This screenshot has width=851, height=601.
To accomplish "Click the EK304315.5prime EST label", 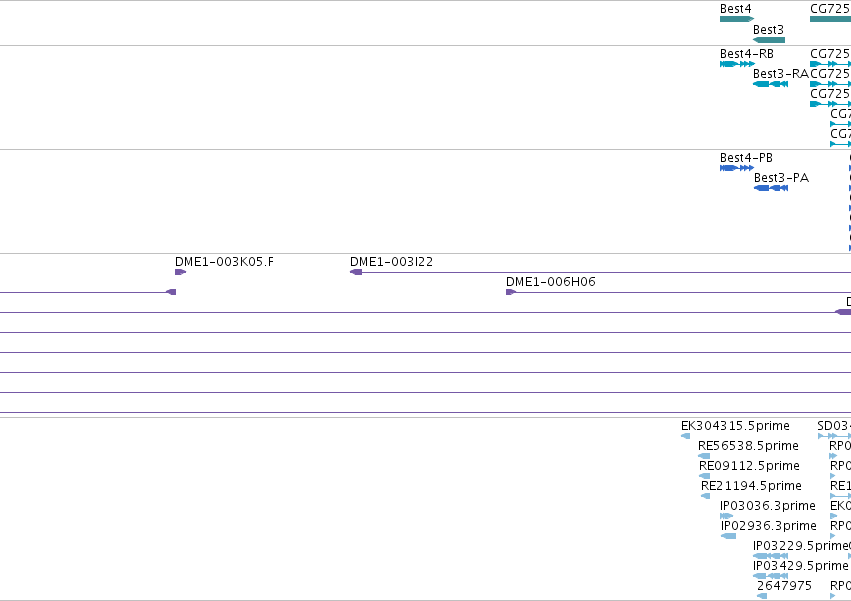I will [735, 426].
